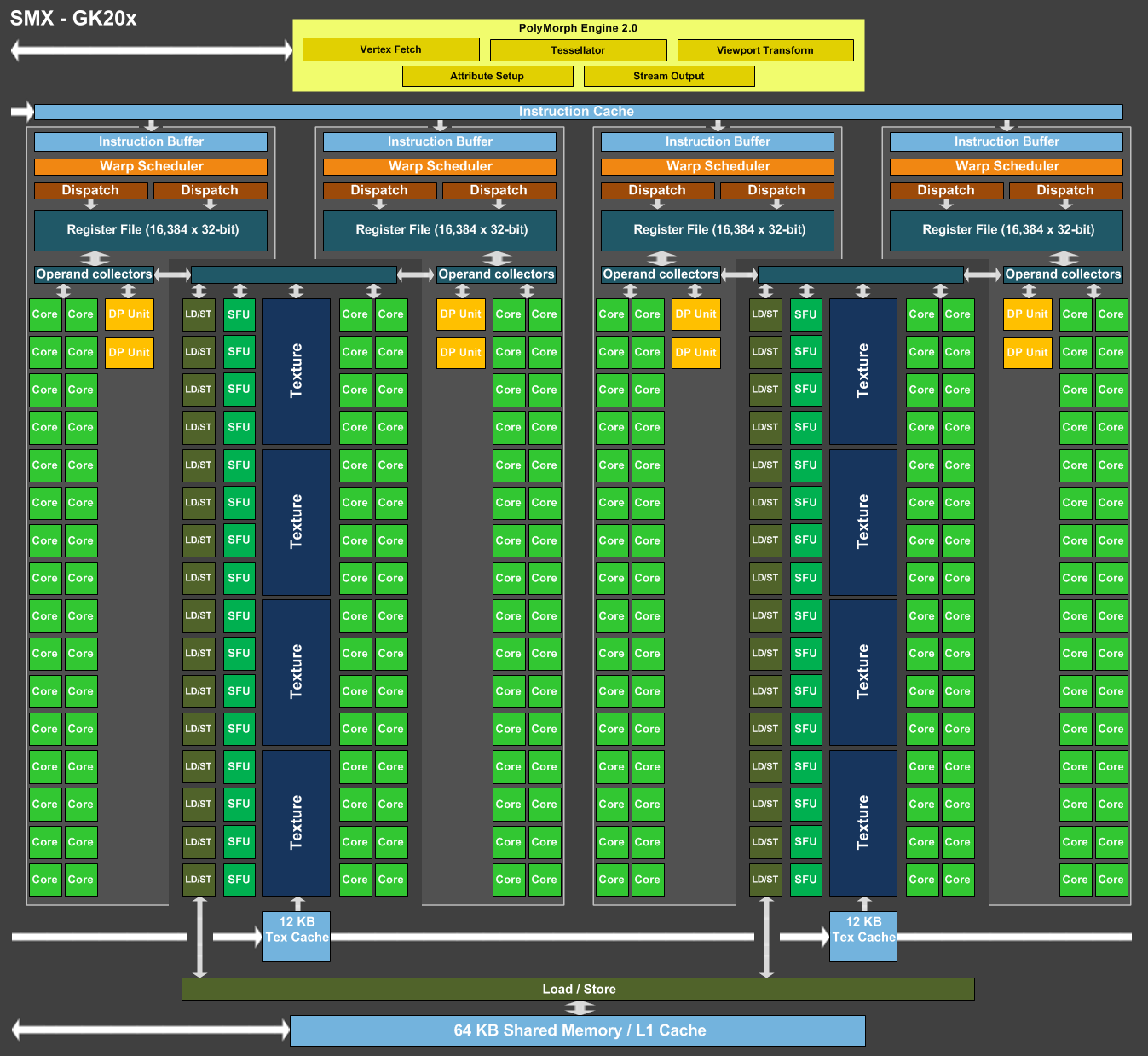The height and width of the screenshot is (1056, 1148).
Task: Click the left 12 KB Tex Cache block
Action: click(297, 937)
